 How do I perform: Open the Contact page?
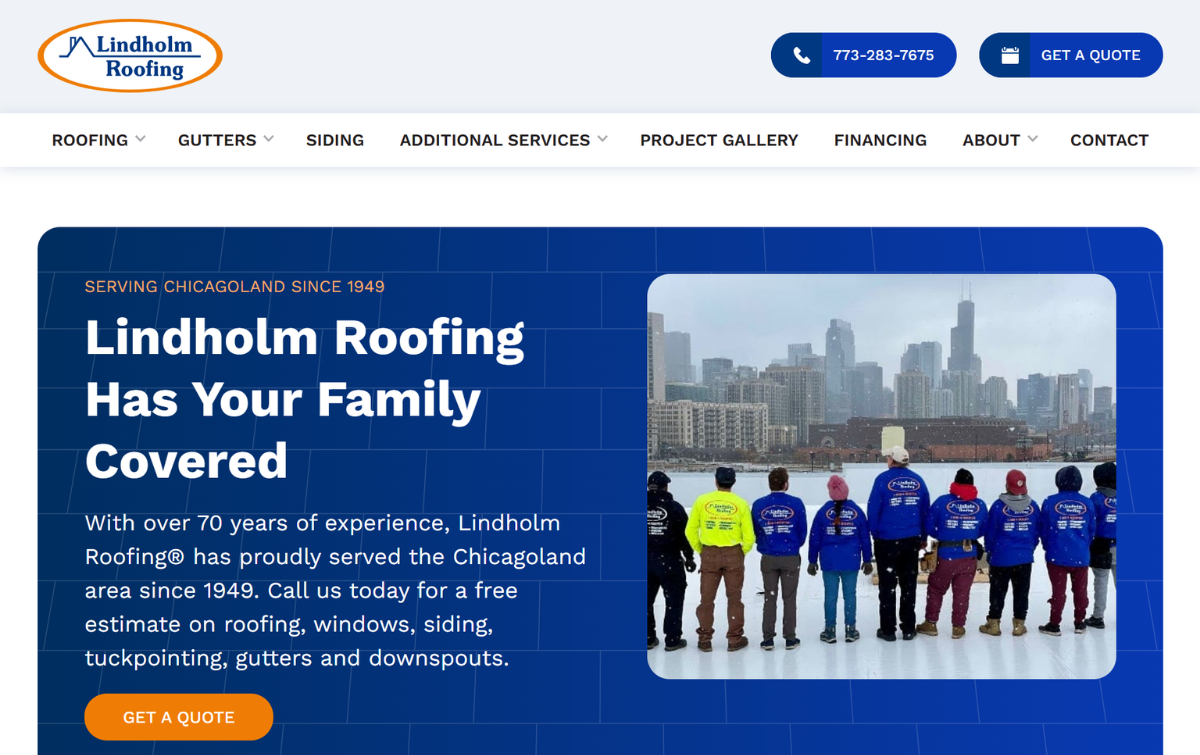point(1109,140)
